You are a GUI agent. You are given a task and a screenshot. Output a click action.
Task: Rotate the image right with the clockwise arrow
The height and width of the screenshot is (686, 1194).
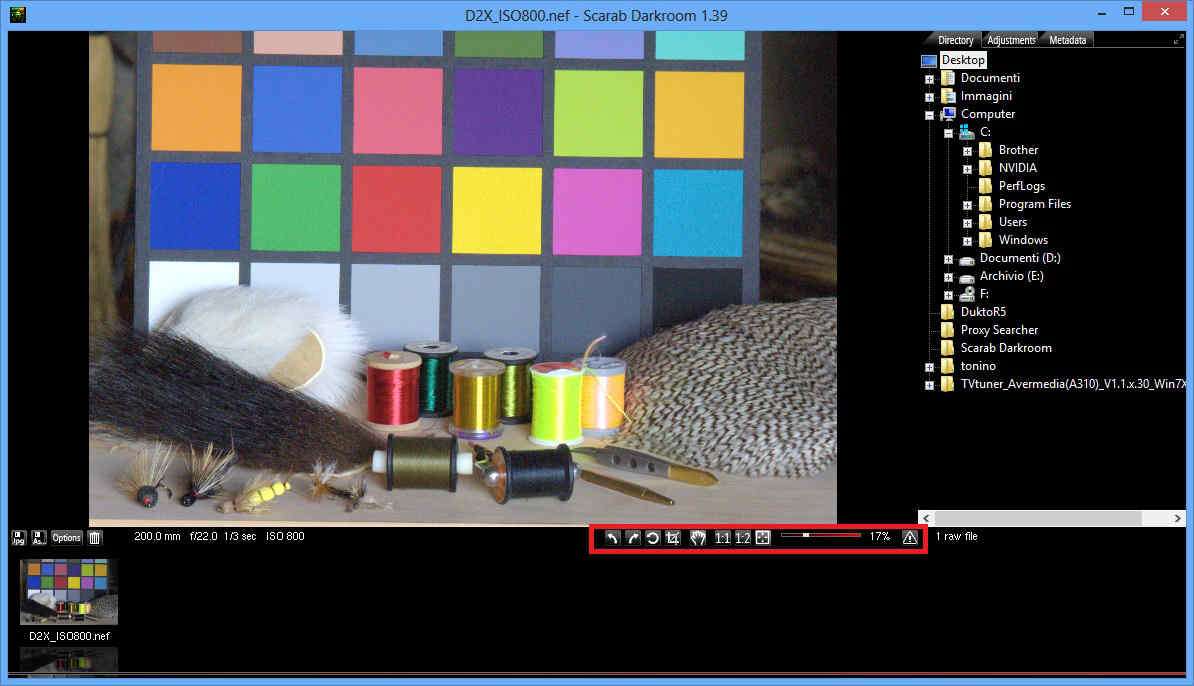coord(632,538)
